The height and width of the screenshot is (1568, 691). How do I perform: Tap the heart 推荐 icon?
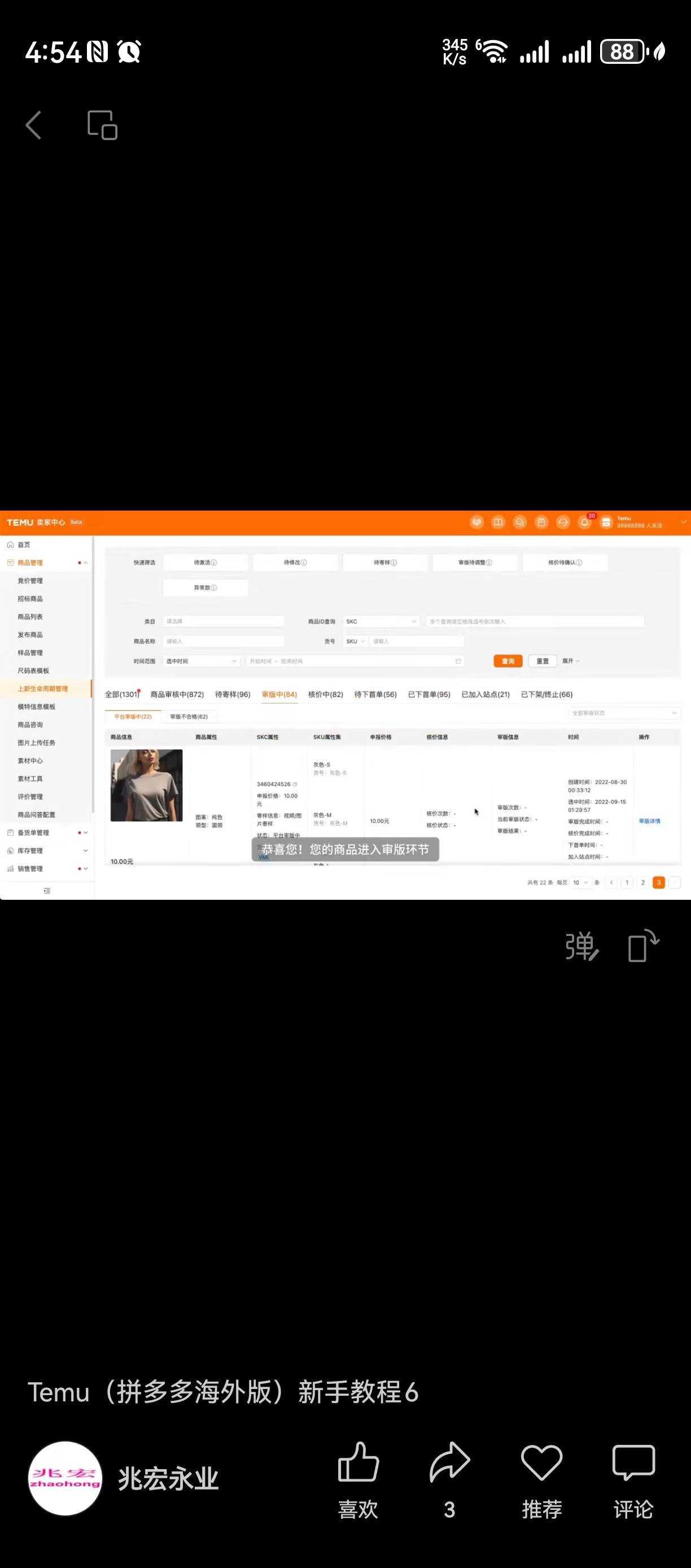541,1462
